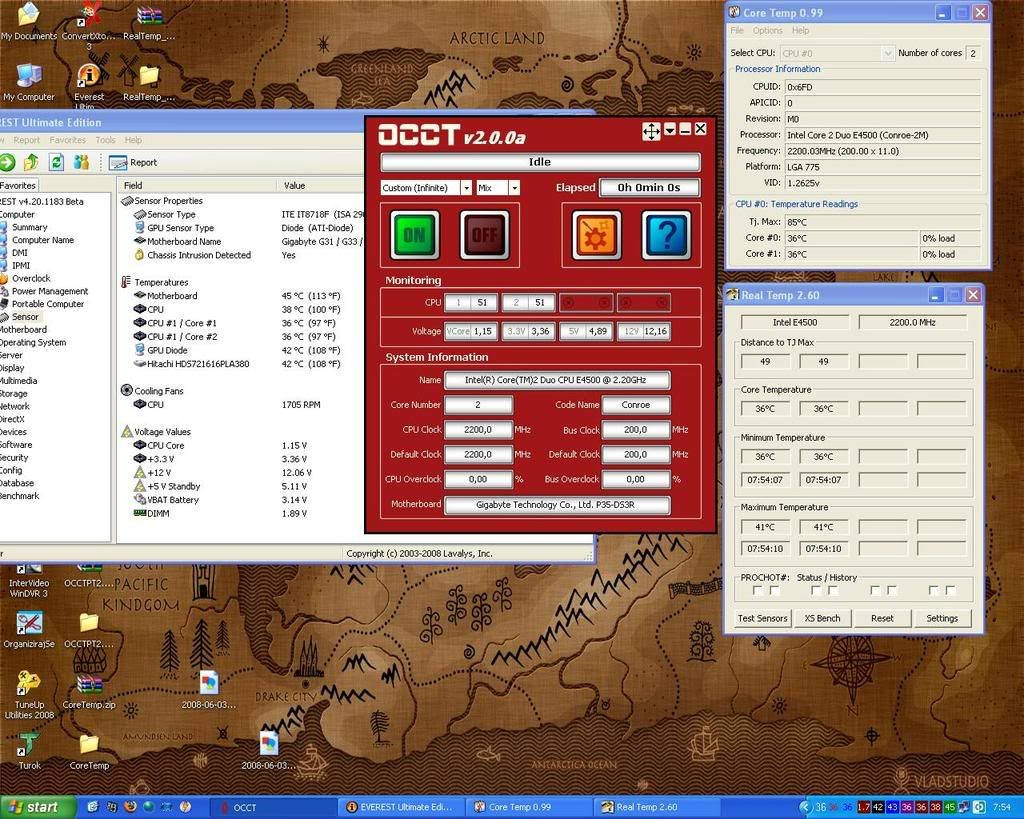The image size is (1024, 819).
Task: Launch Firefox from the Quick Launch bar
Action: pos(130,807)
